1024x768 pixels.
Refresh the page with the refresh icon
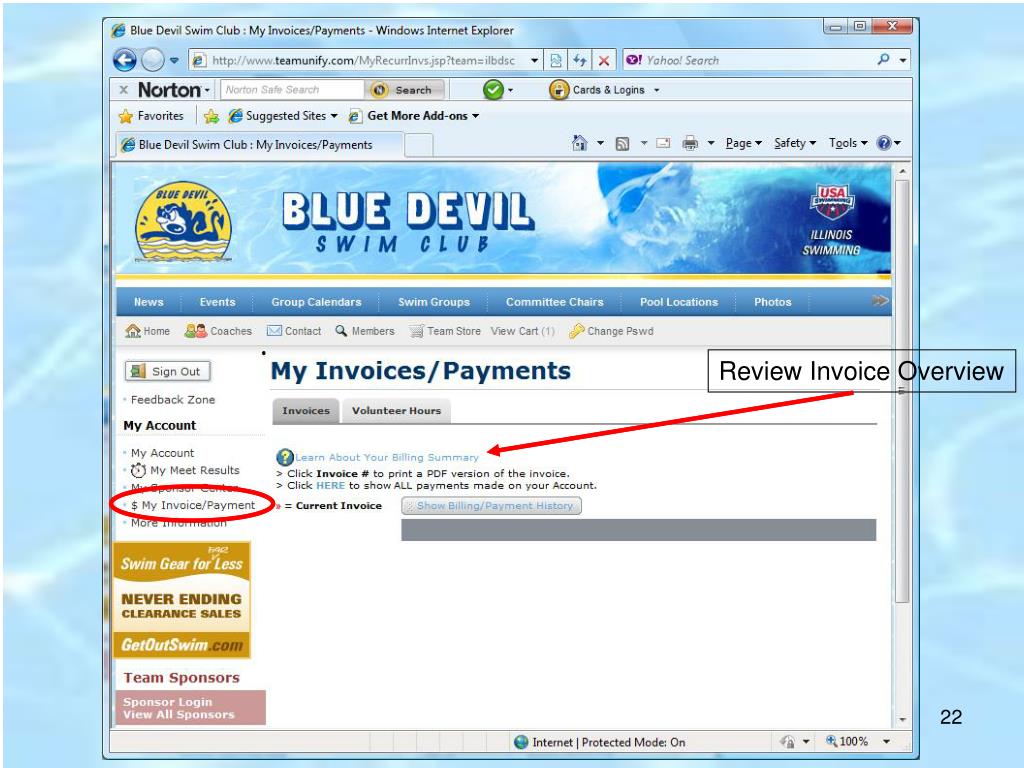tap(579, 61)
